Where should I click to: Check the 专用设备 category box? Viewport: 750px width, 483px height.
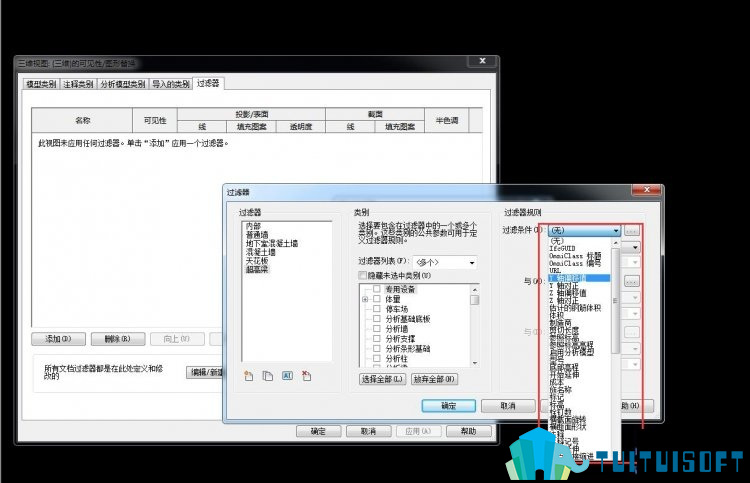[377, 289]
